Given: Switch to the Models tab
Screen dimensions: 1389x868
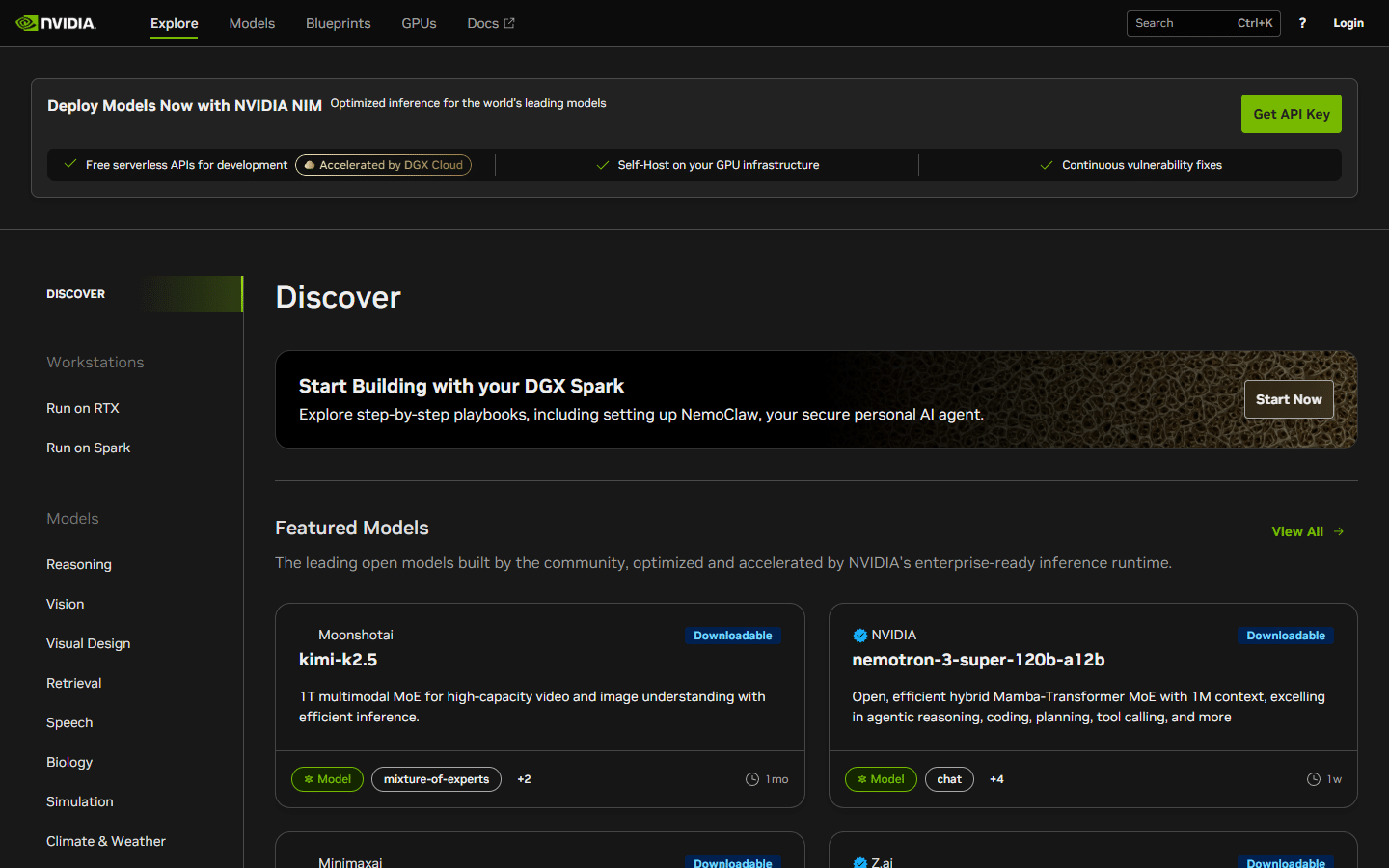Looking at the screenshot, I should tap(252, 23).
